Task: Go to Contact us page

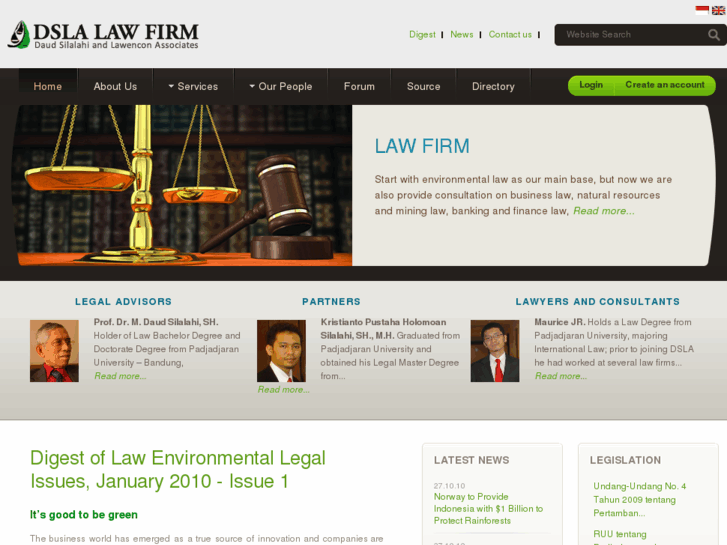Action: click(510, 35)
